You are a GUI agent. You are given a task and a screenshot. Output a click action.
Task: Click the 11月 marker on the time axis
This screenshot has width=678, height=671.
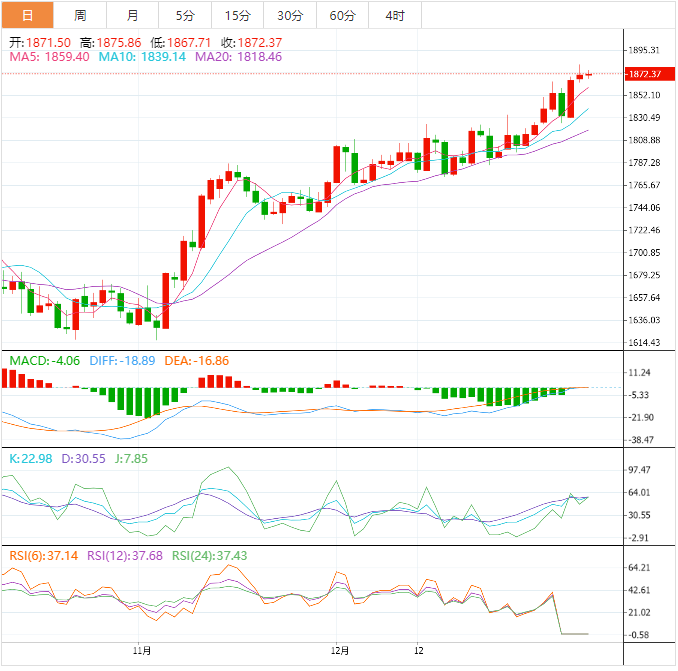142,650
